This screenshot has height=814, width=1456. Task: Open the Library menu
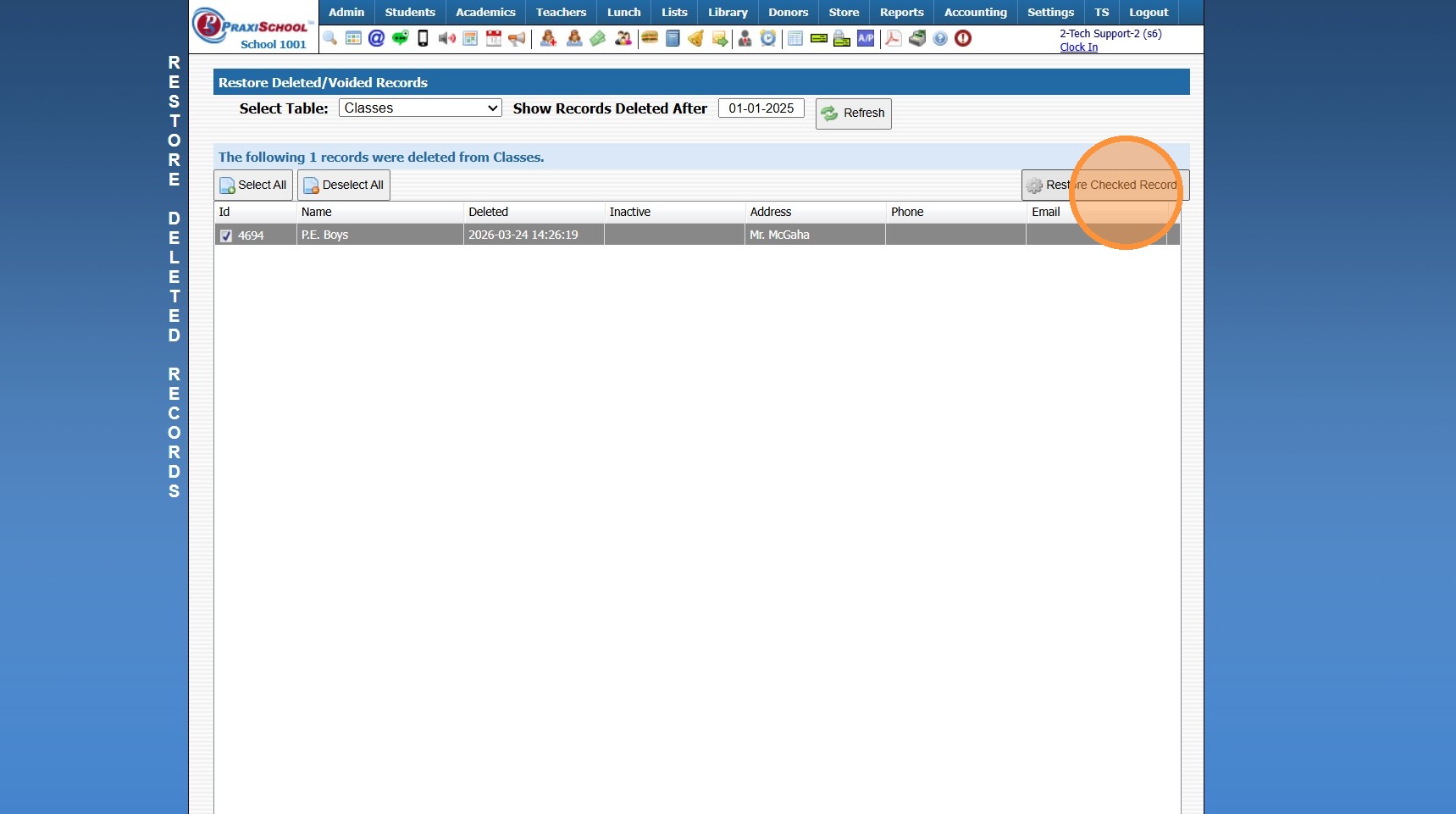728,12
